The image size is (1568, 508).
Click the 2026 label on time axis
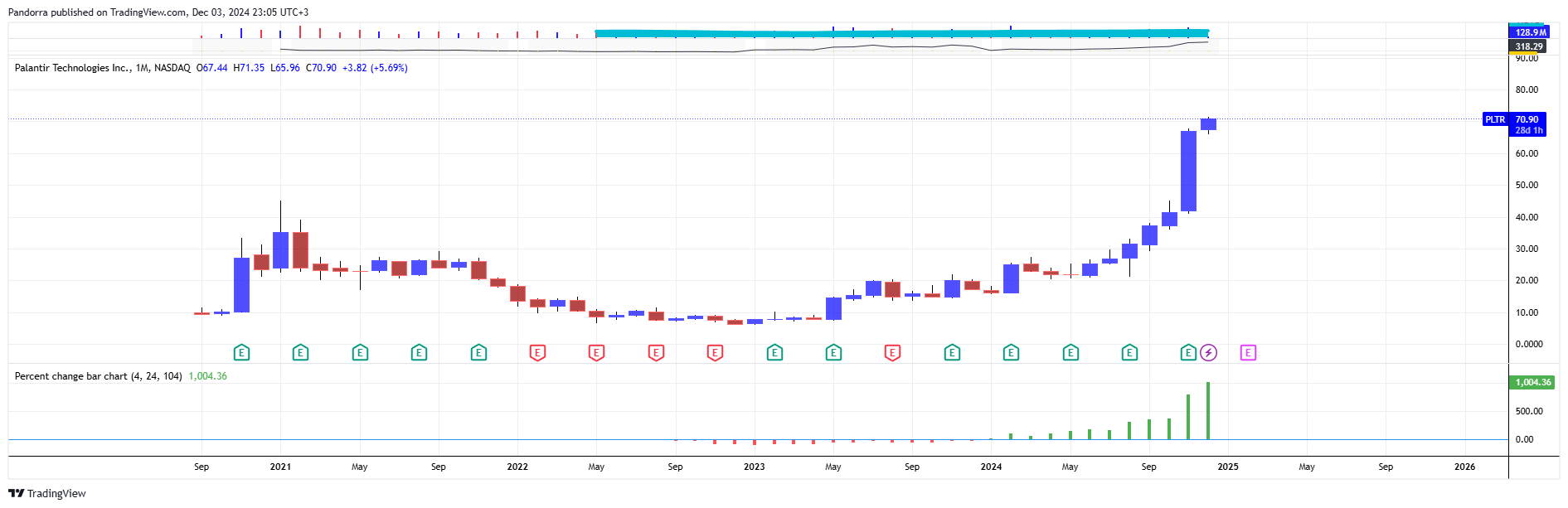point(1465,467)
